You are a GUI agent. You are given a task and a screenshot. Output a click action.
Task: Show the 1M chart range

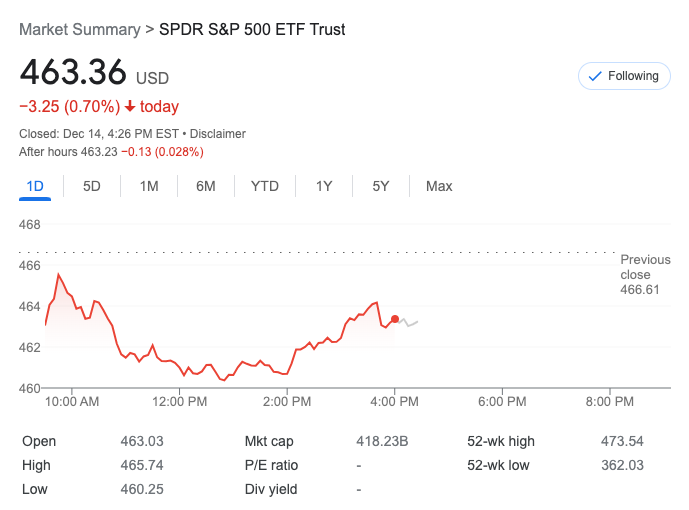pyautogui.click(x=149, y=186)
